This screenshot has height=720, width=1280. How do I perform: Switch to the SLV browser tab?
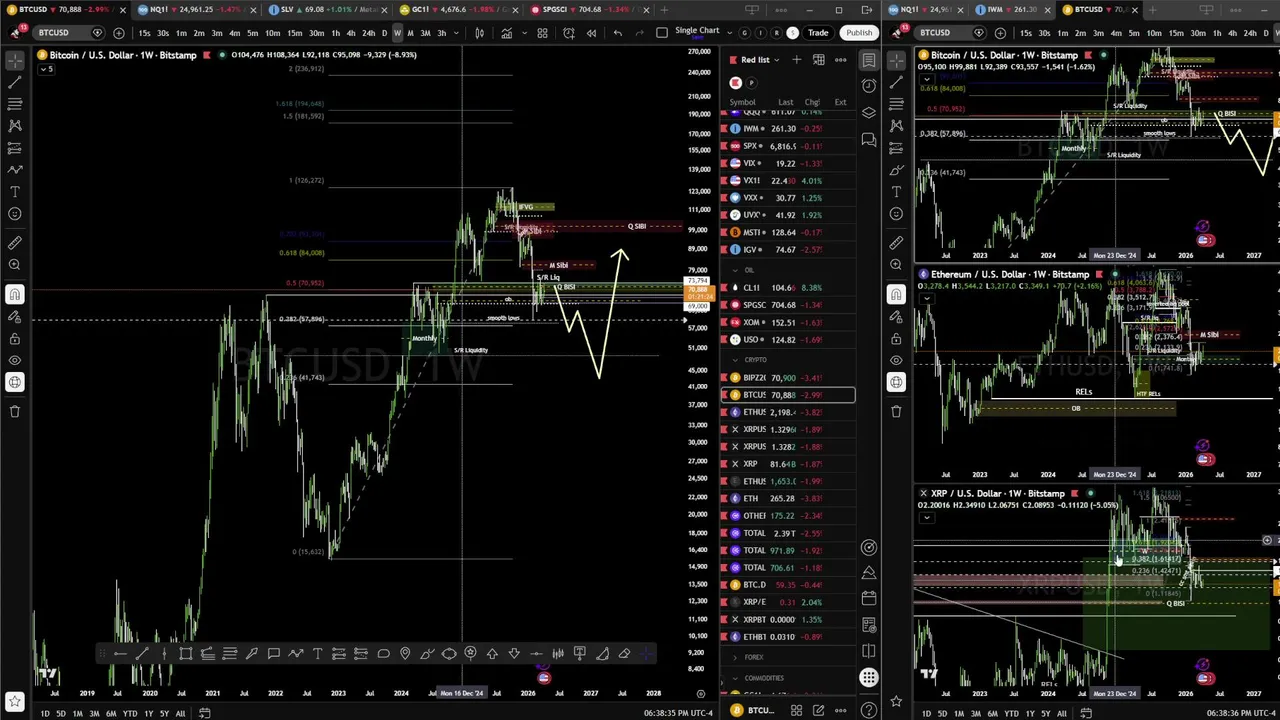326,9
